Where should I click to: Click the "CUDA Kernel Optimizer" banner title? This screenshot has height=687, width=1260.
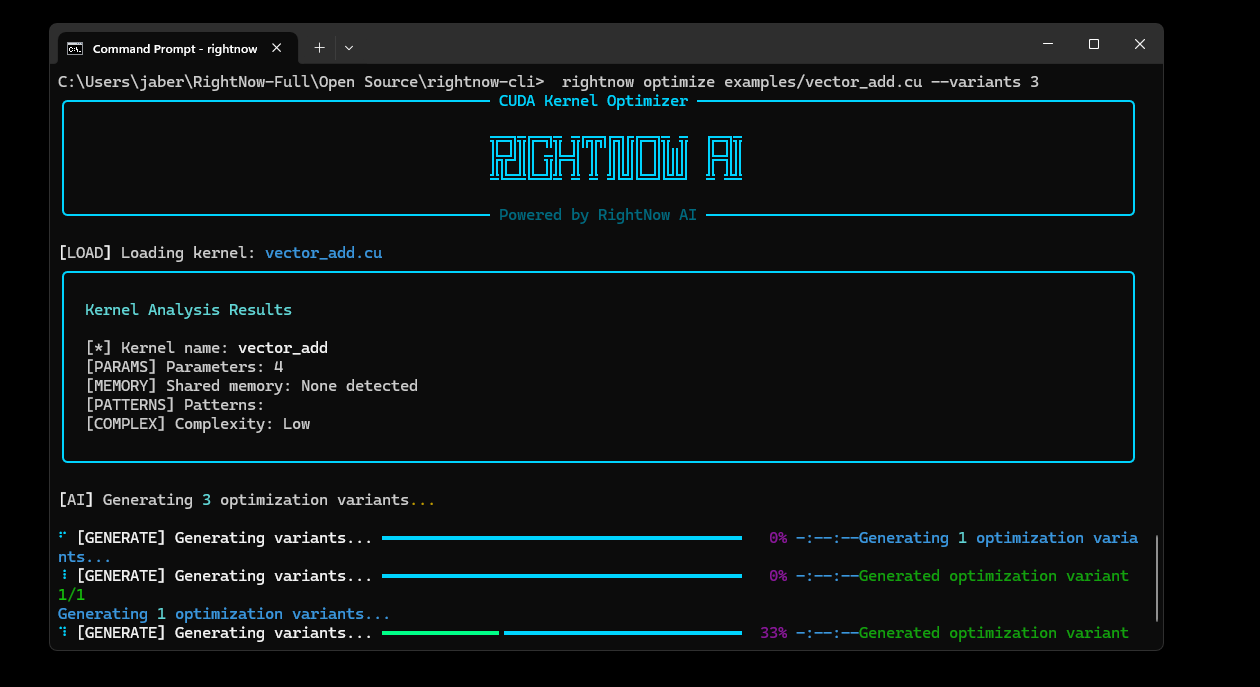pyautogui.click(x=593, y=101)
